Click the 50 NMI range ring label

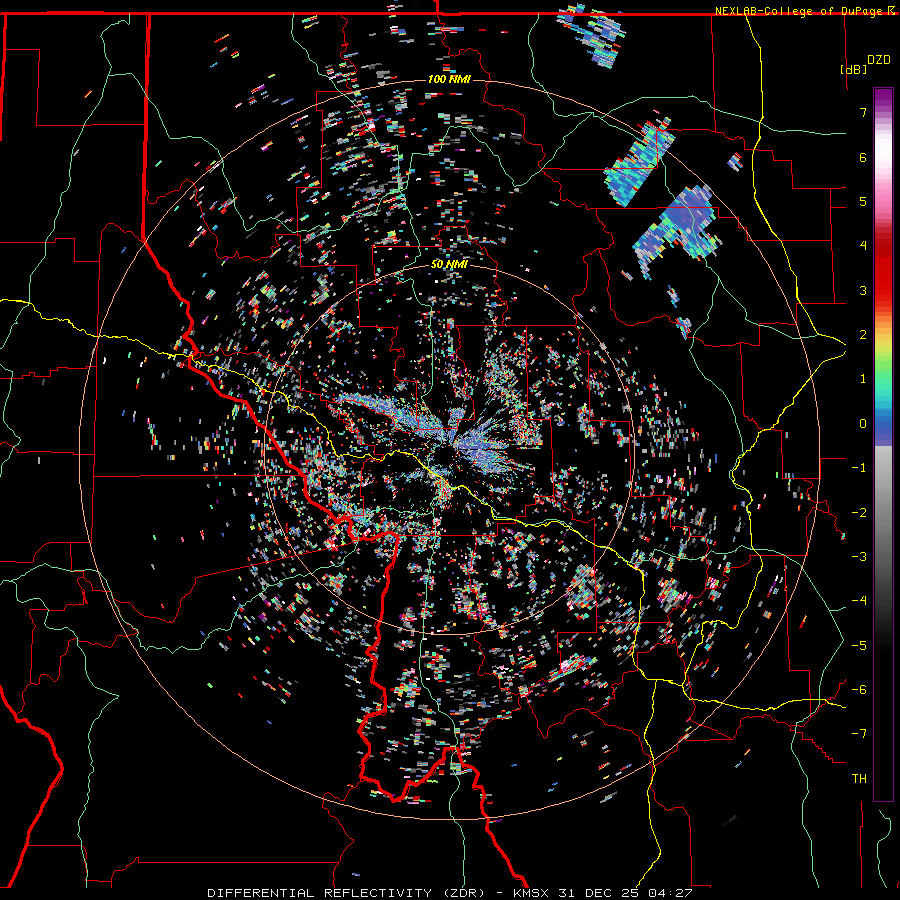click(x=449, y=265)
